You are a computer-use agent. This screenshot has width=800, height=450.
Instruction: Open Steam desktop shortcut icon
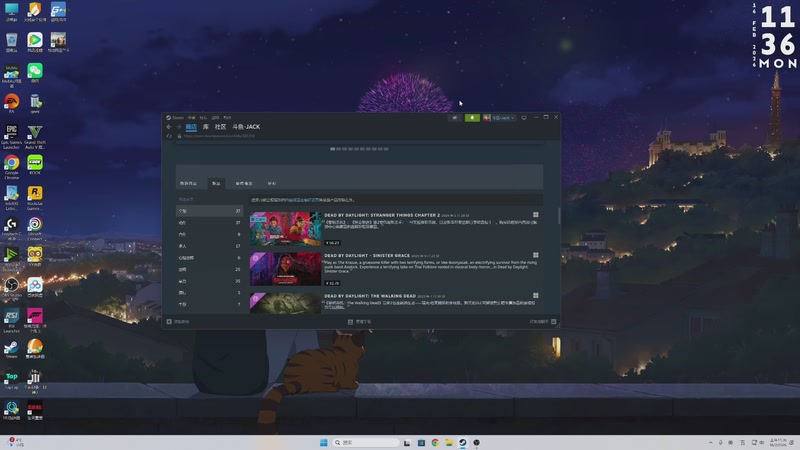[11, 349]
